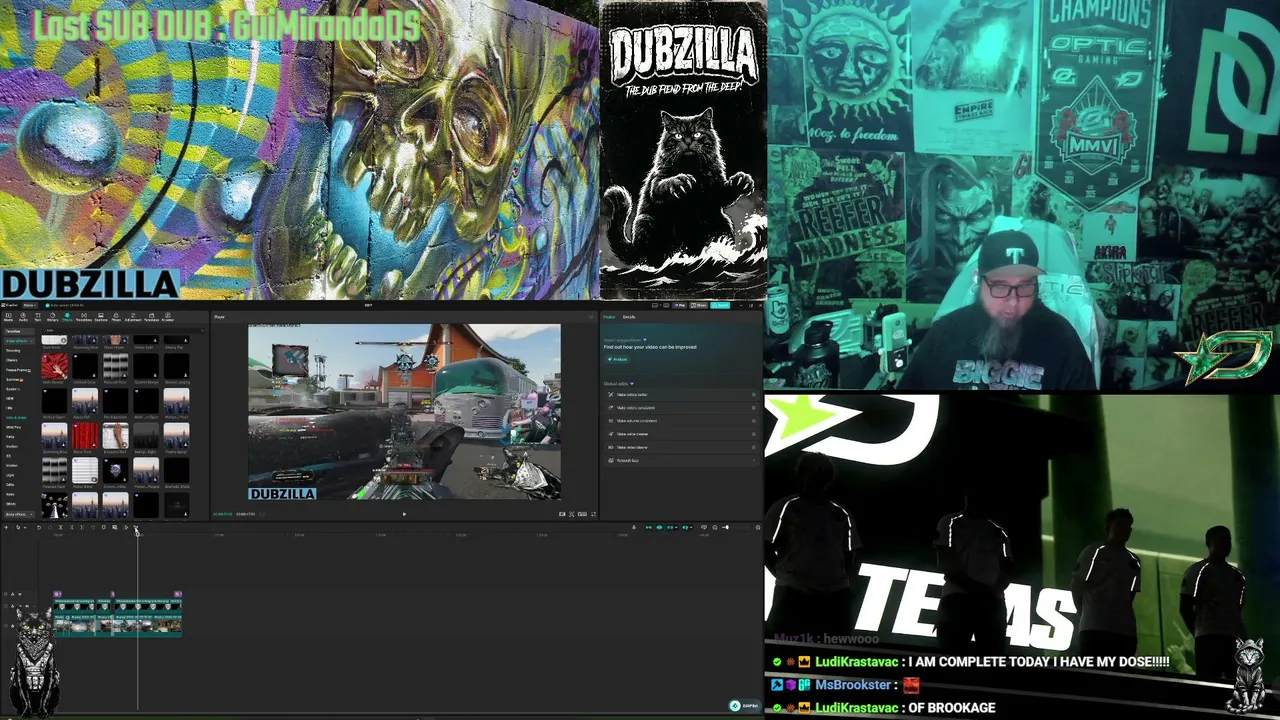Screen dimensions: 1280x720
Task: Click the Pro button in the title bar
Action: point(681,305)
